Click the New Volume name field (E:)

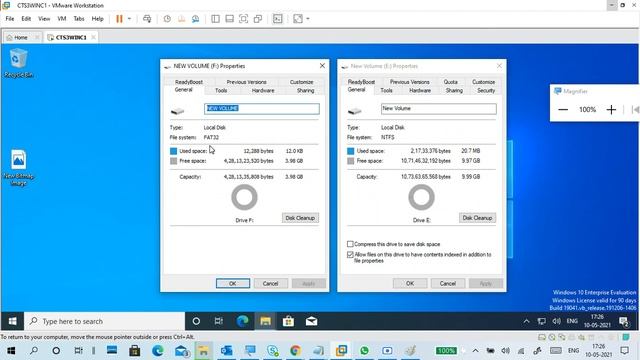439,109
